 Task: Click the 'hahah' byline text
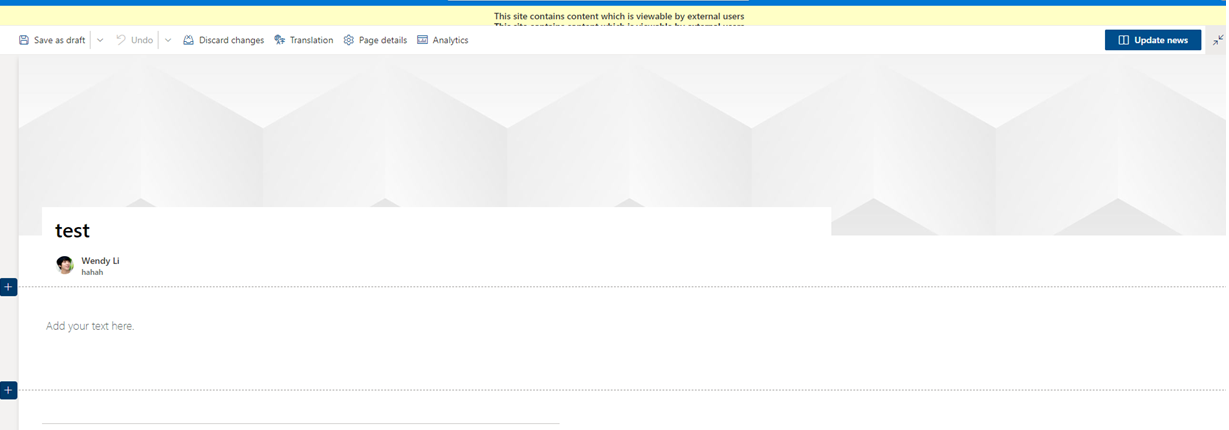92,272
